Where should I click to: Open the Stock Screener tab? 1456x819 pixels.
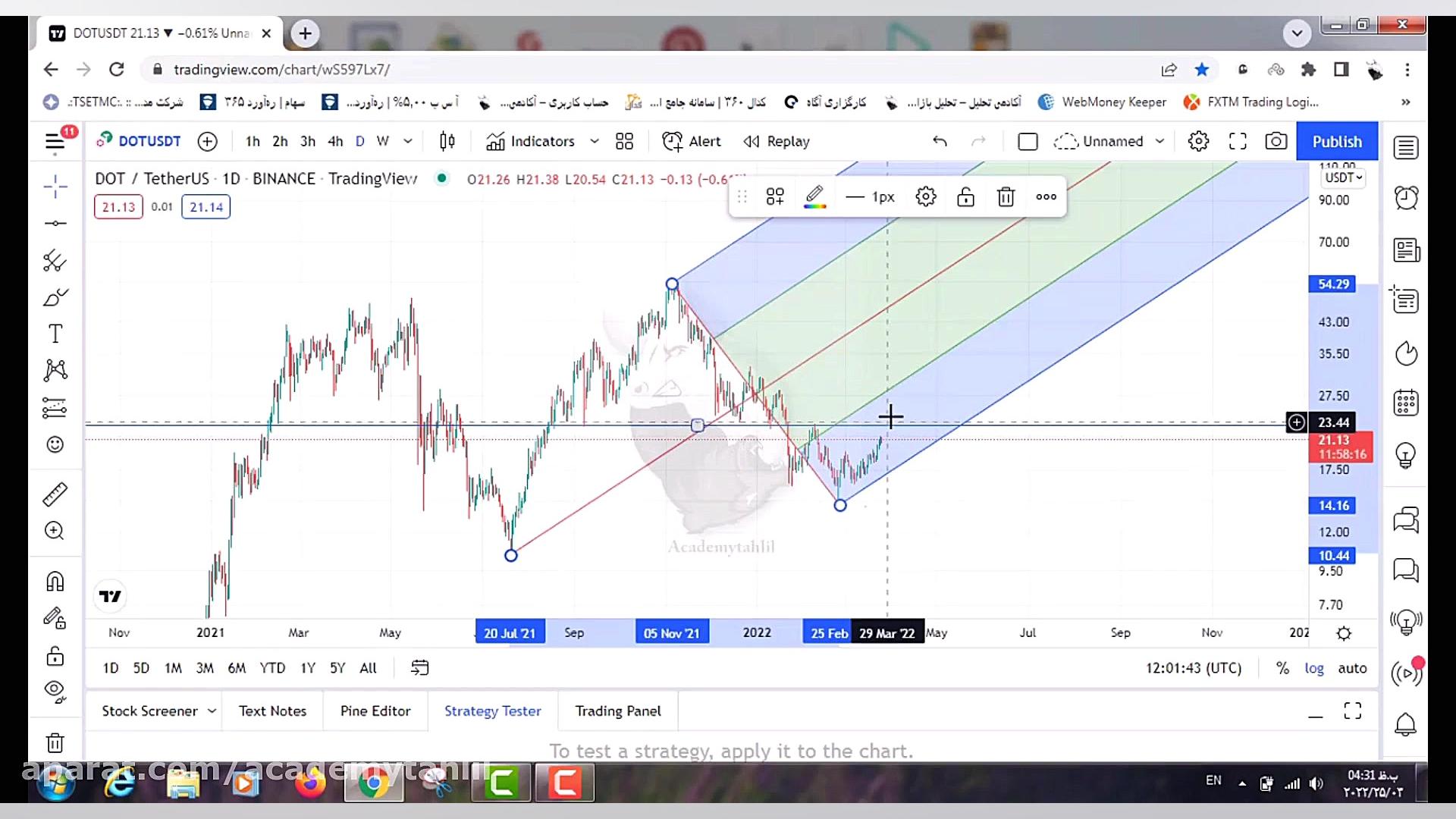[x=149, y=711]
